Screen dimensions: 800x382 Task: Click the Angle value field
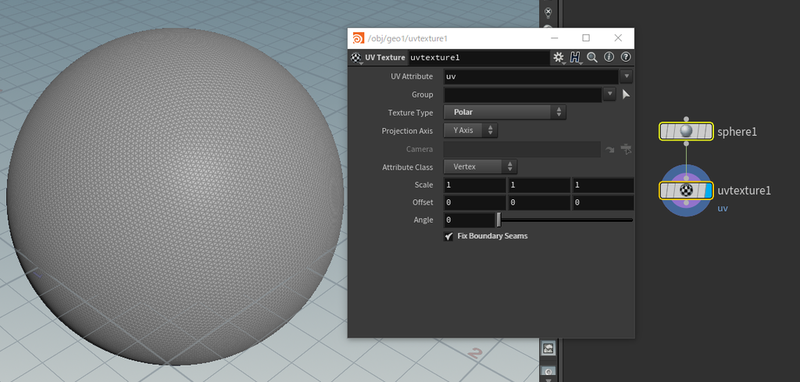point(469,220)
